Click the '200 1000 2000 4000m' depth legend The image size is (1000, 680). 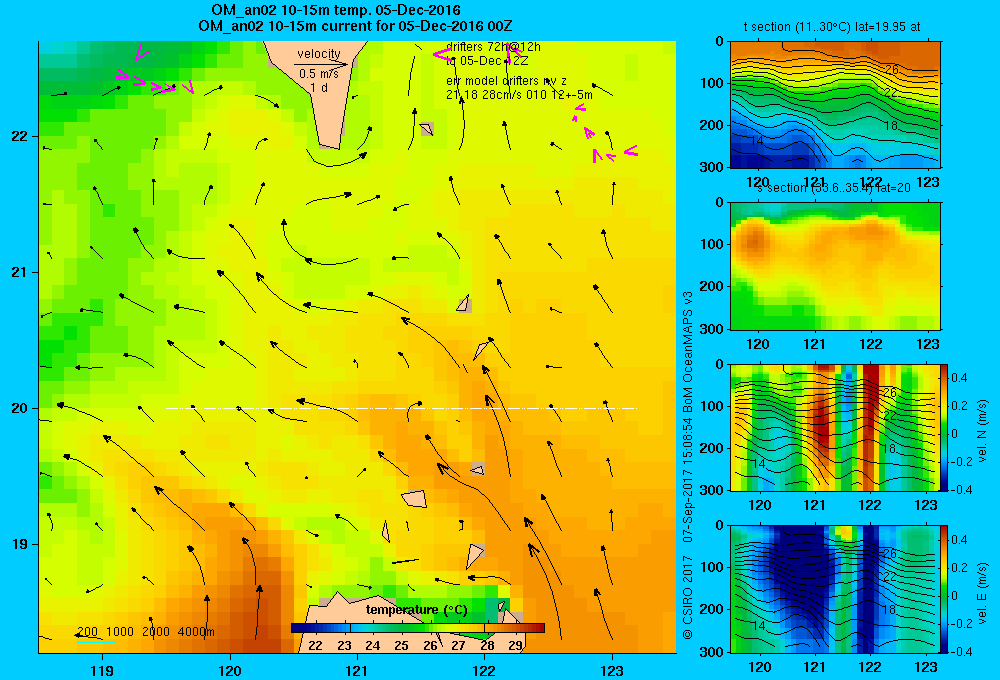point(145,632)
